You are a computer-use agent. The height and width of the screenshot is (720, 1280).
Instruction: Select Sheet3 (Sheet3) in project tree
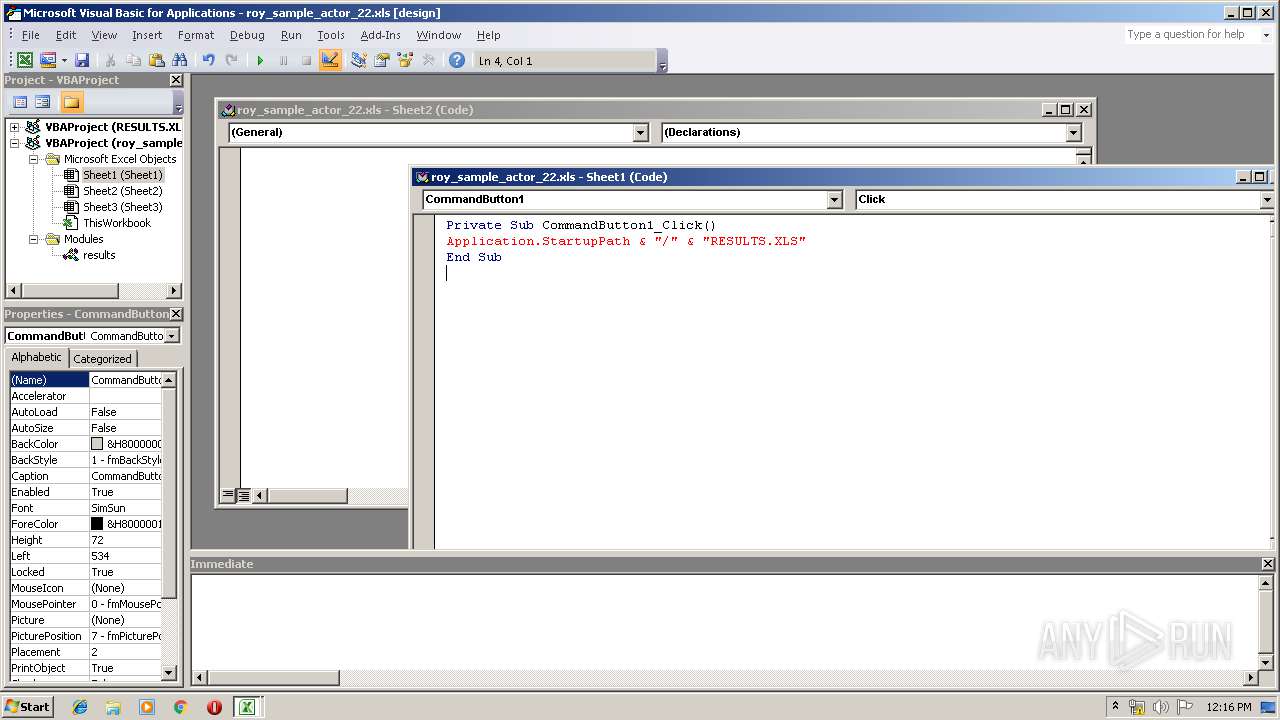[122, 207]
